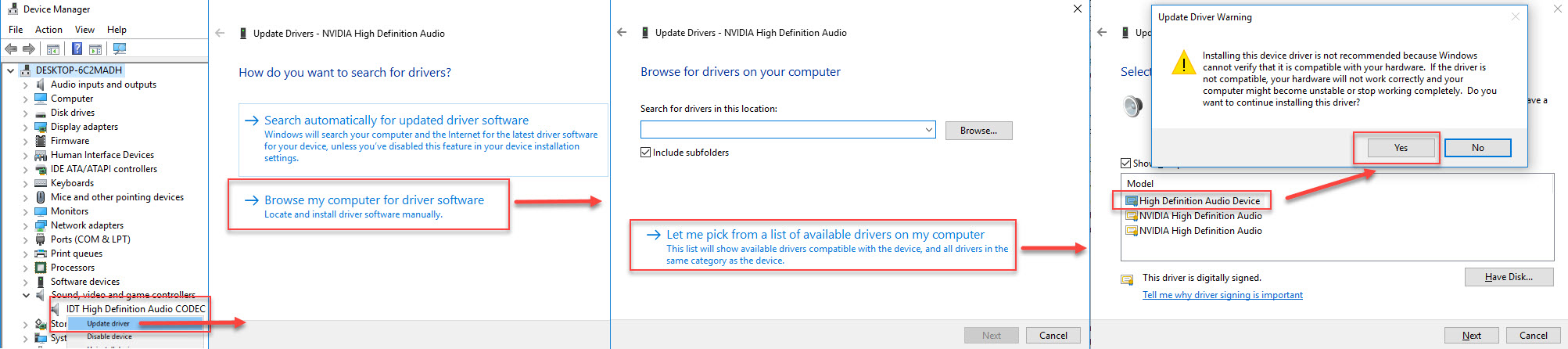Viewport: 1568px width, 349px height.
Task: Click Next in the select driver dialog
Action: click(1471, 336)
